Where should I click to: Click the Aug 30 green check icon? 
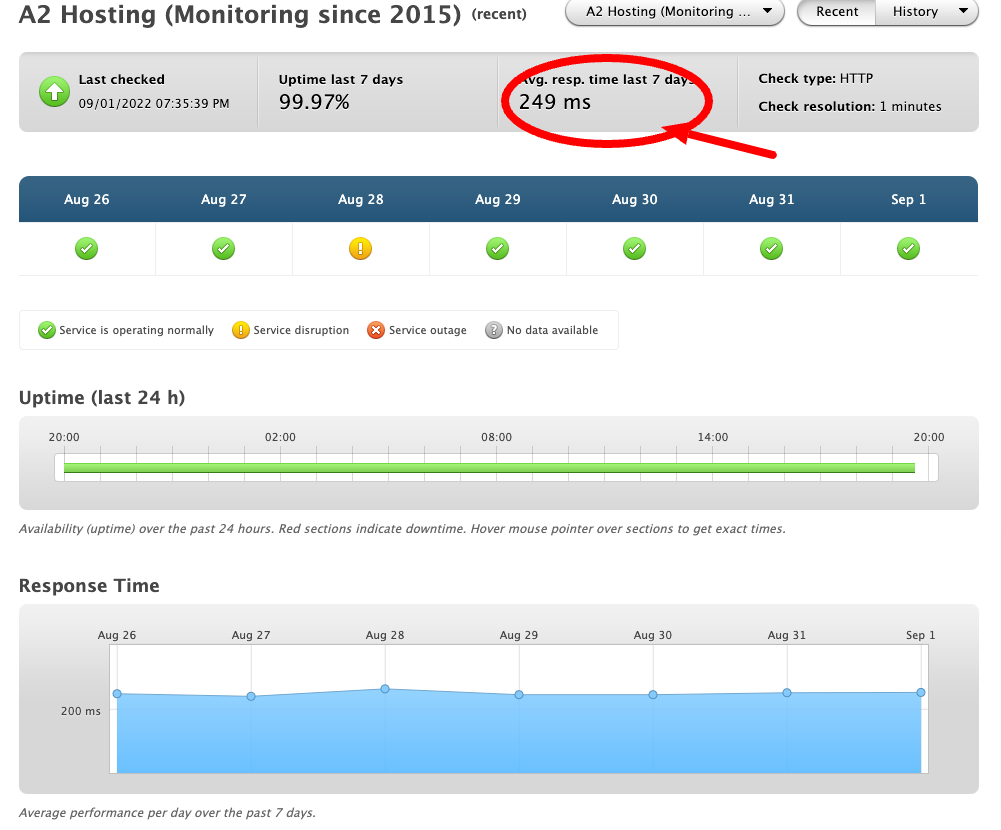pyautogui.click(x=635, y=248)
